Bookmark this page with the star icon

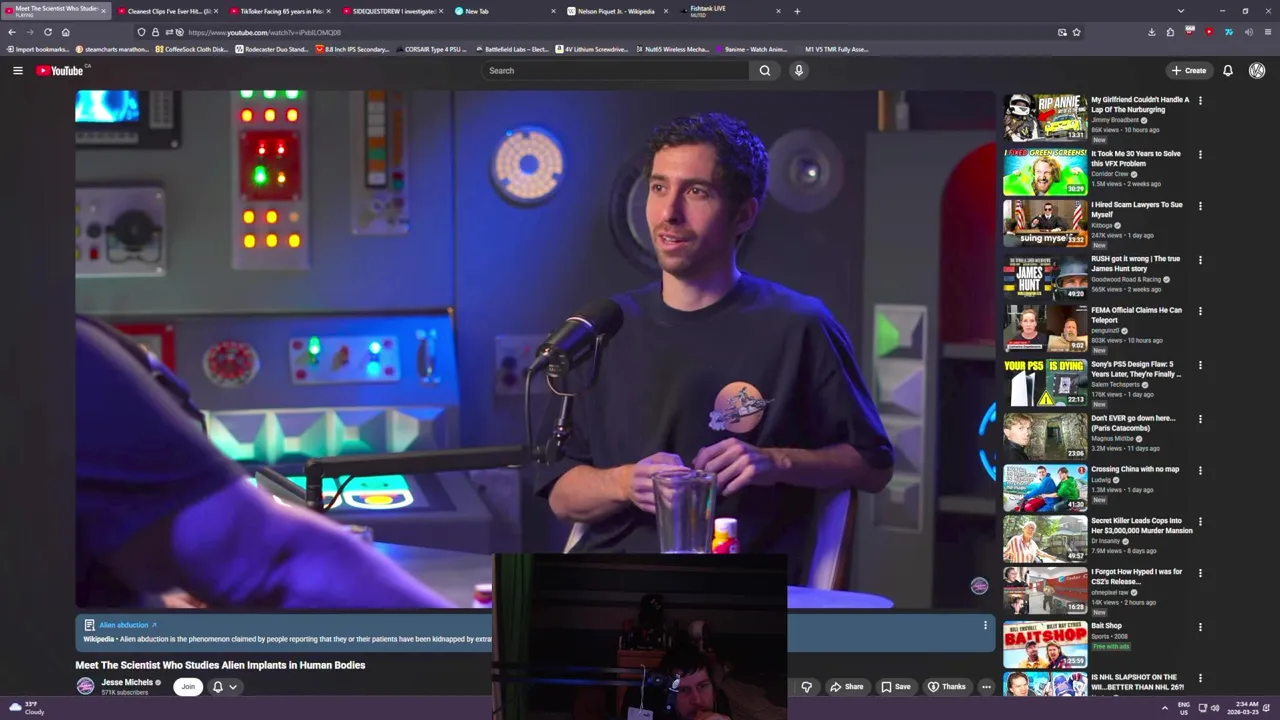click(x=1076, y=32)
